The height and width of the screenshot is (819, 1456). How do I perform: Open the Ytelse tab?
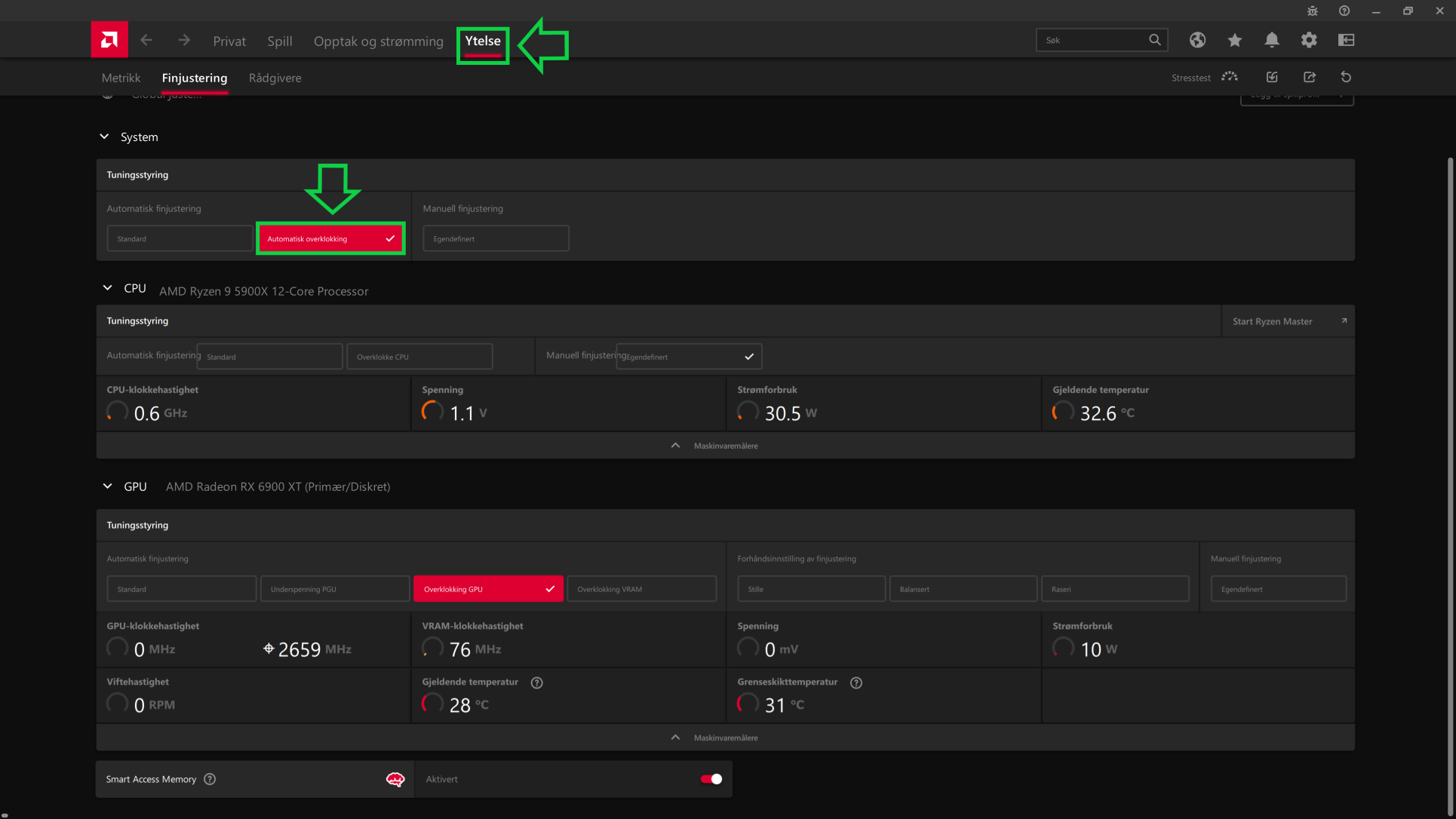[x=483, y=41]
